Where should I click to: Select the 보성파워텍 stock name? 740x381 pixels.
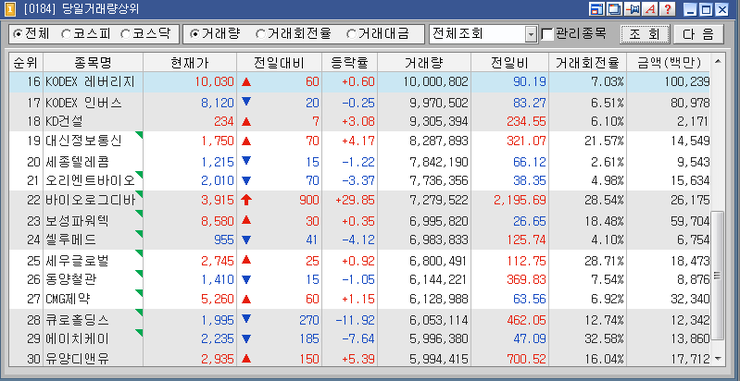77,221
